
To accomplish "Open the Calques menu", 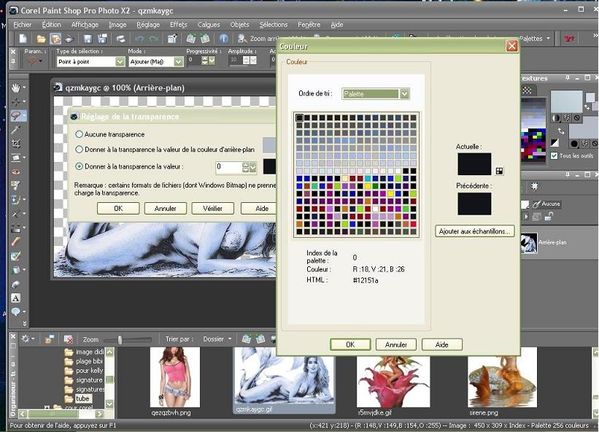I will [x=209, y=24].
